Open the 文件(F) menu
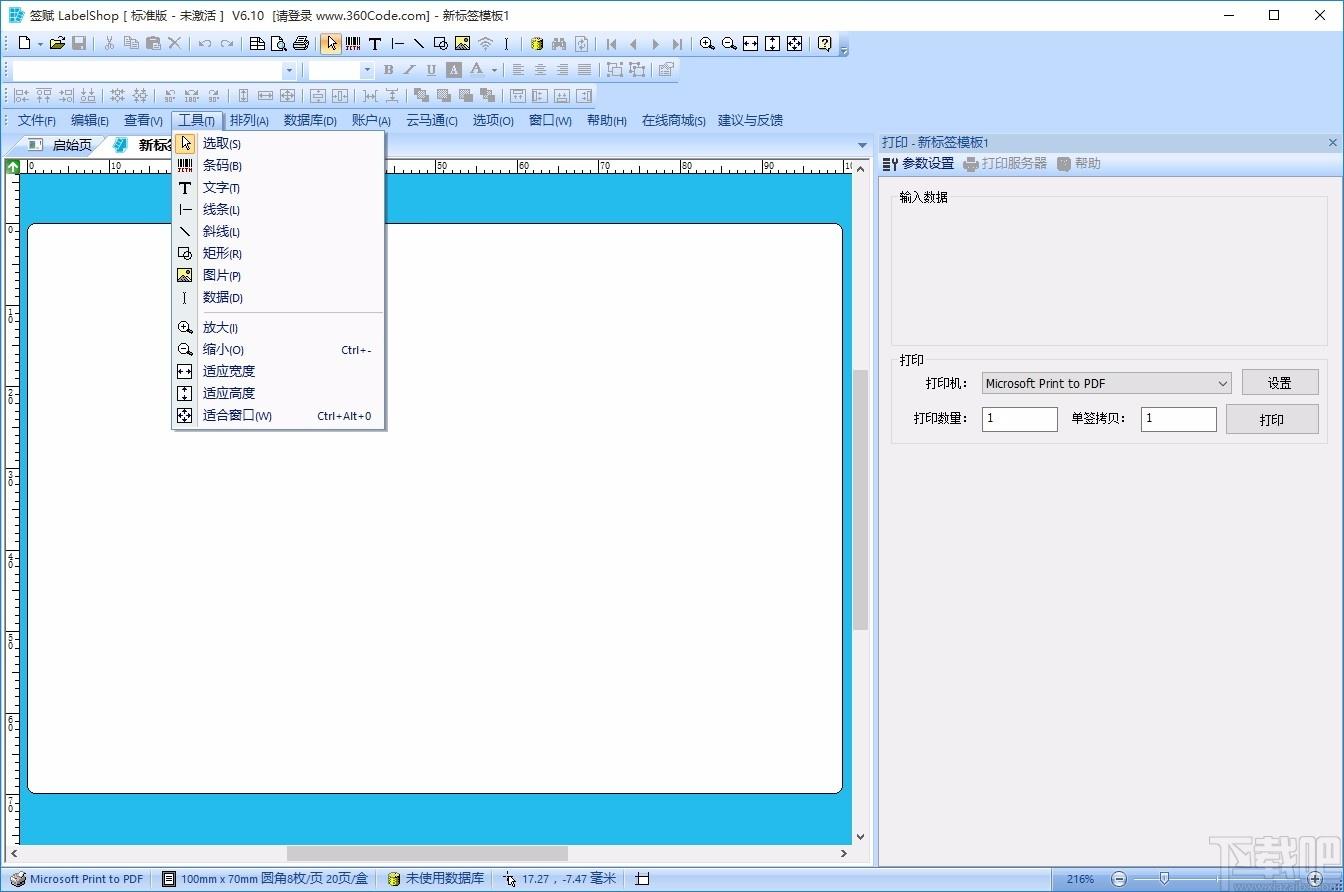The width and height of the screenshot is (1344, 892). 37,120
